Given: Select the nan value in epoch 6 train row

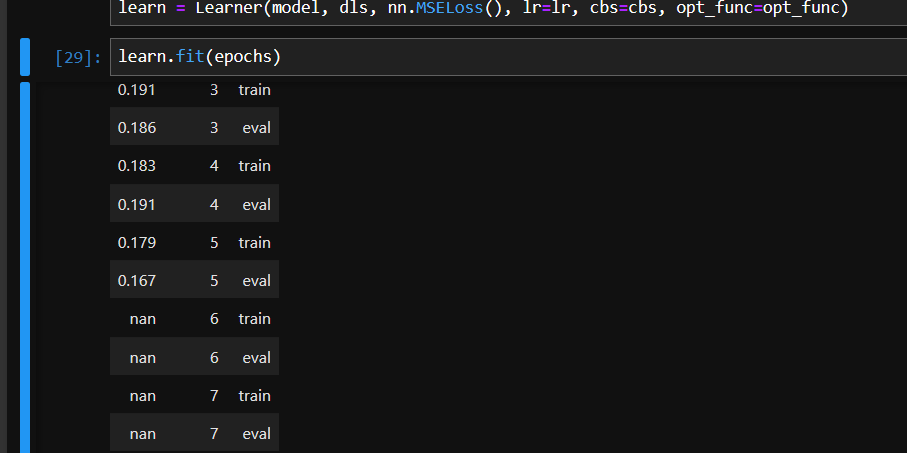Looking at the screenshot, I should (x=143, y=319).
